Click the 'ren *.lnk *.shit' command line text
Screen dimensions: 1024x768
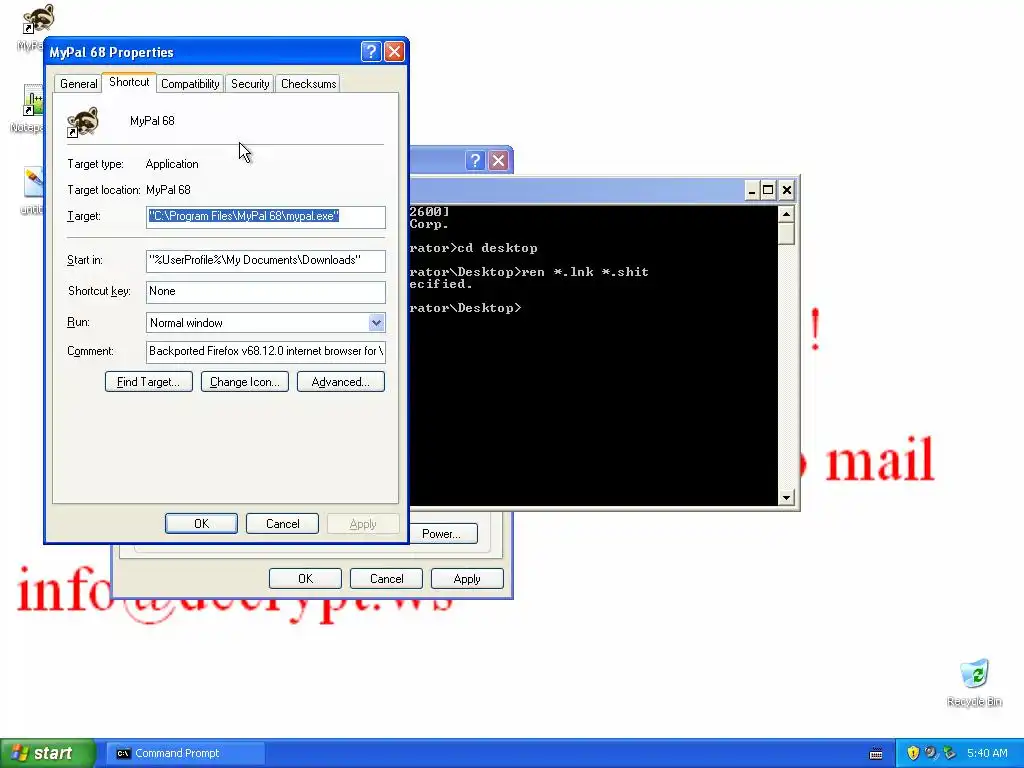tap(583, 272)
